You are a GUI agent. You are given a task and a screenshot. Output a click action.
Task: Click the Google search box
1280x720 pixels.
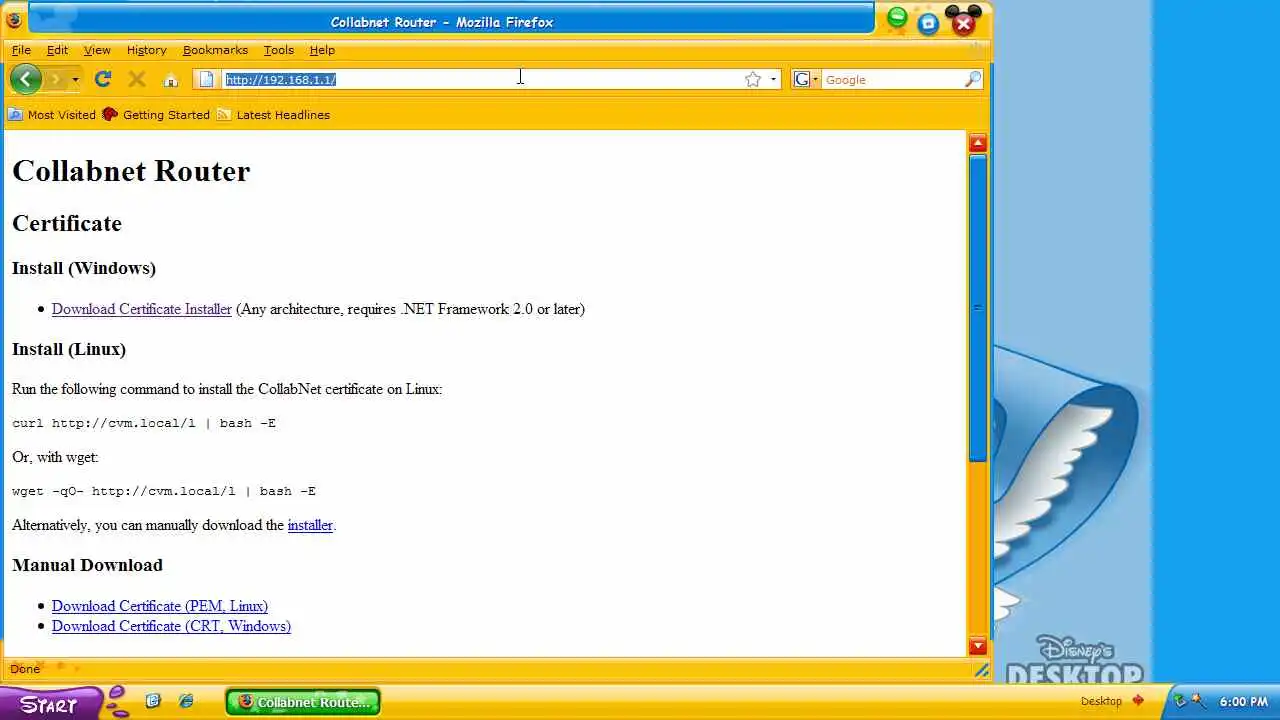tap(892, 79)
